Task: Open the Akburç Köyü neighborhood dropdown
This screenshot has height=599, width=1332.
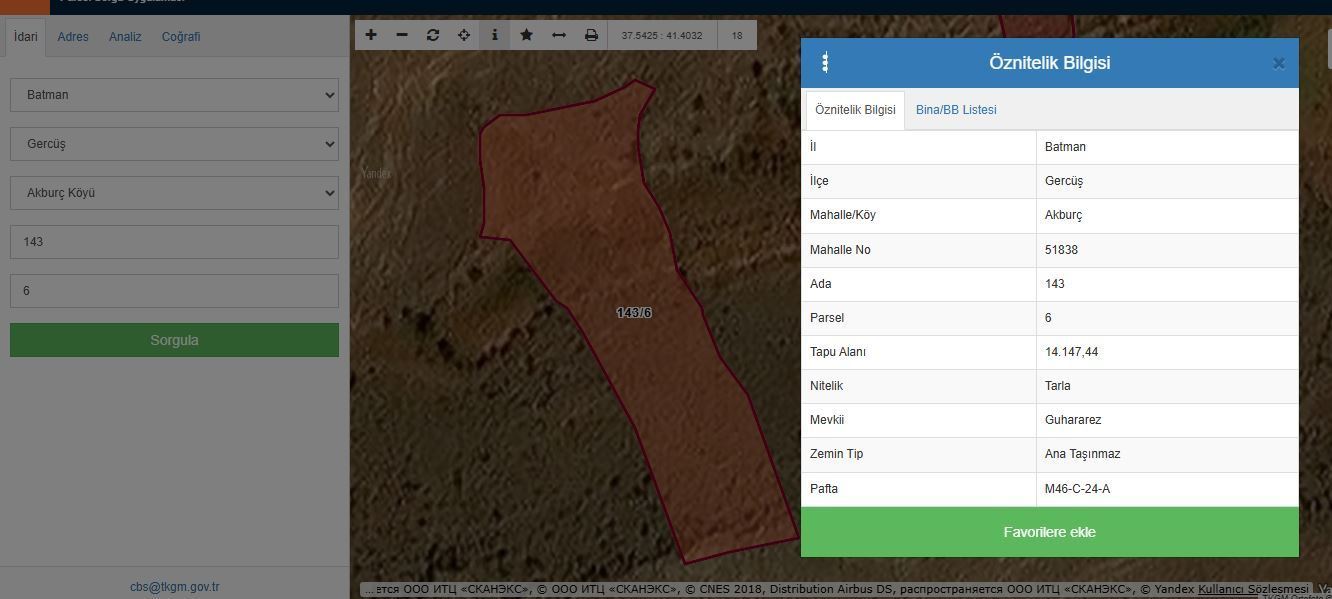Action: click(x=174, y=193)
